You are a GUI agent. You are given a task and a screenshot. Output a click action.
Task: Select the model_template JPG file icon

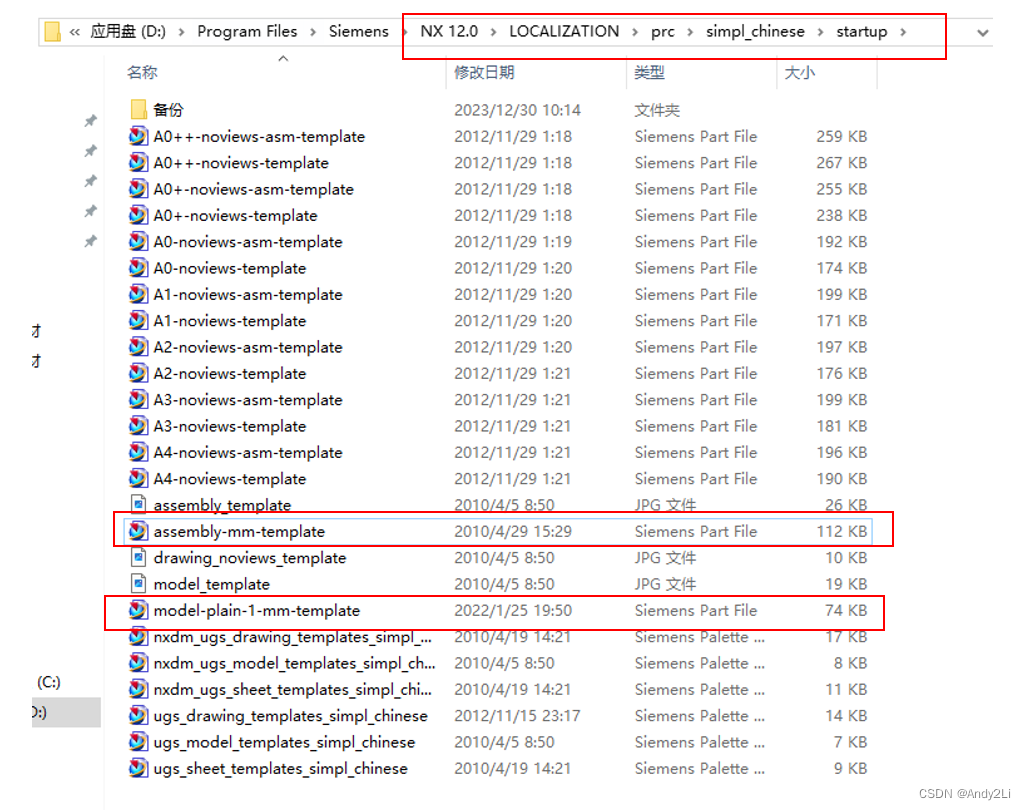tap(138, 583)
